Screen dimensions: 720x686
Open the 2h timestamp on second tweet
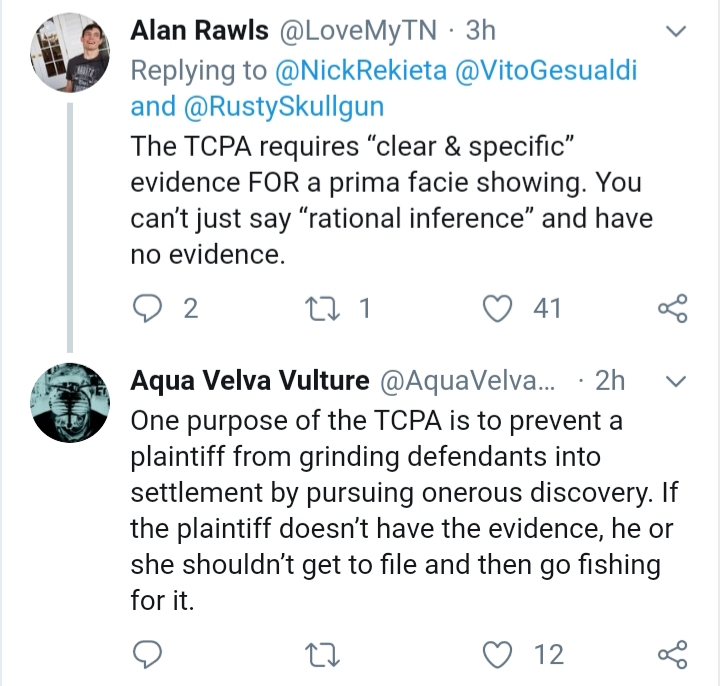(610, 381)
